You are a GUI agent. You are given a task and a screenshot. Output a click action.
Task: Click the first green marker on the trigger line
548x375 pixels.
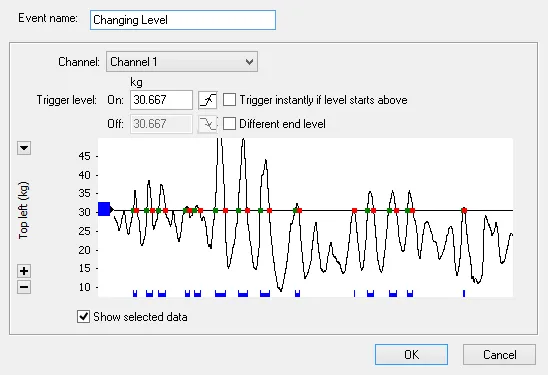click(133, 210)
